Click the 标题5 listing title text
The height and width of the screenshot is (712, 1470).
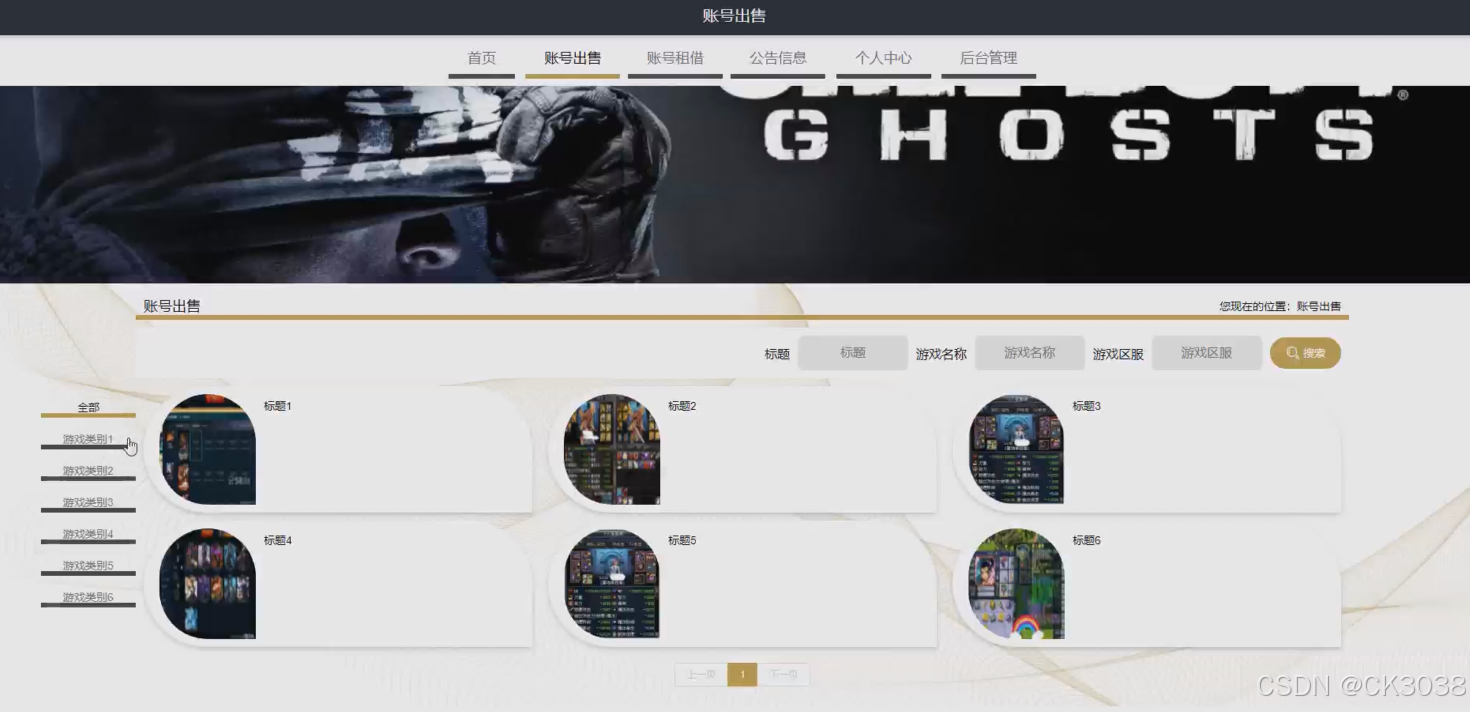(682, 540)
